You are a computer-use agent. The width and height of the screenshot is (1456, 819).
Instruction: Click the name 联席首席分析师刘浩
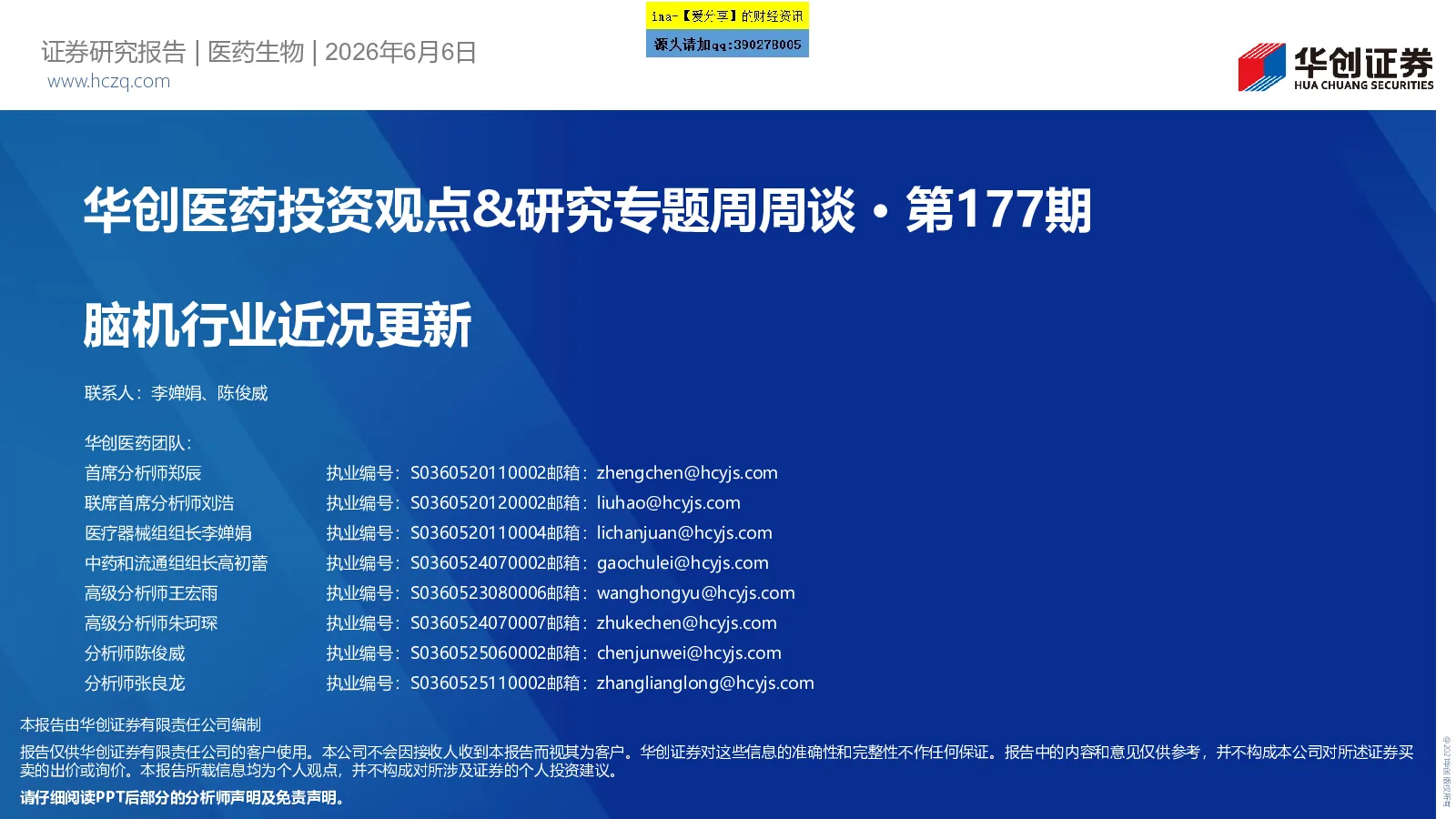[x=159, y=503]
